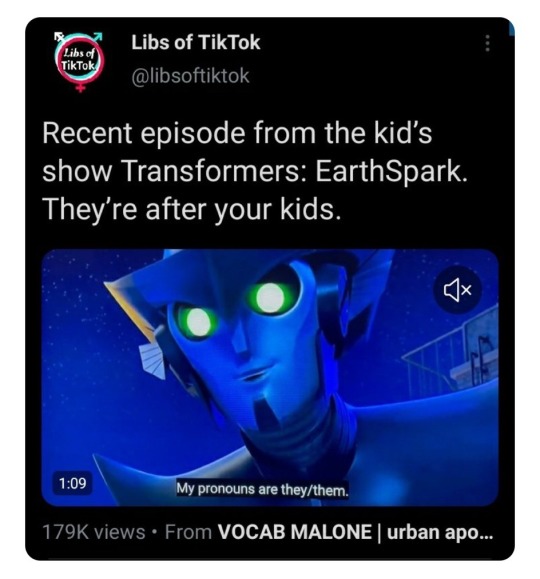Click the Libs of TikTok display name
This screenshot has width=540, height=579.
click(196, 42)
